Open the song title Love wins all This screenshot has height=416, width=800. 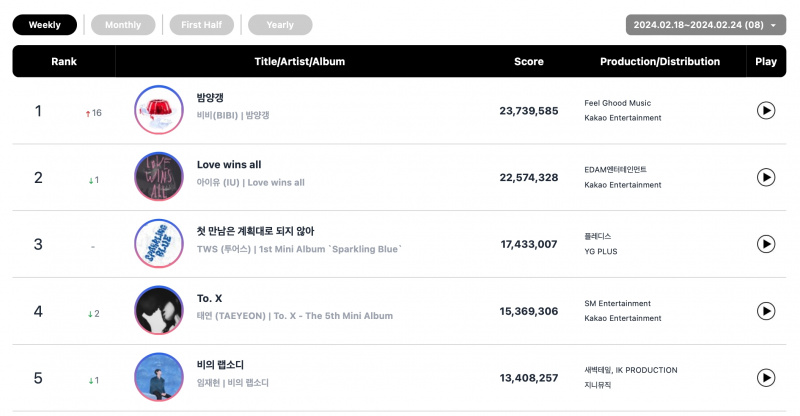[x=229, y=164]
